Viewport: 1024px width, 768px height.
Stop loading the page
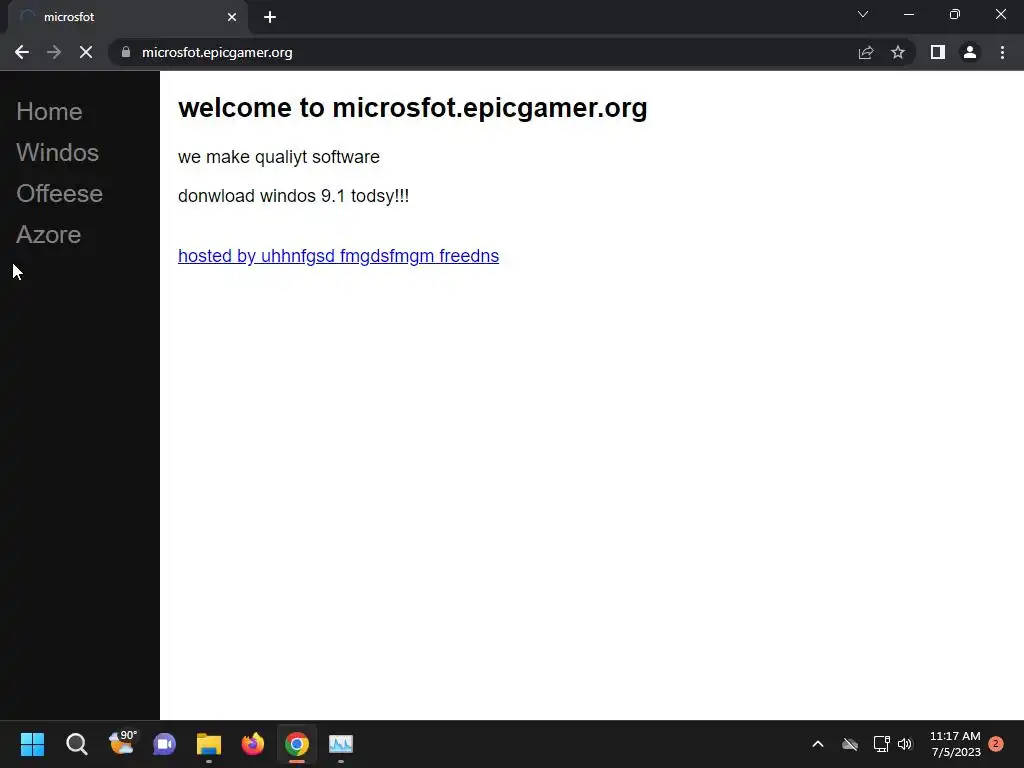86,52
